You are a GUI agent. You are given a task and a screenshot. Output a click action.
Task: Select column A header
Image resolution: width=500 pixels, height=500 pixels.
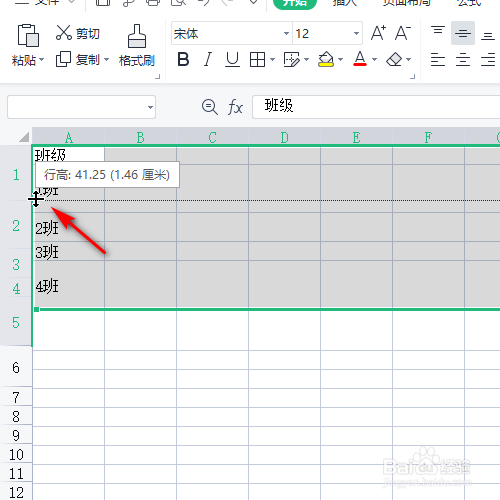point(69,137)
